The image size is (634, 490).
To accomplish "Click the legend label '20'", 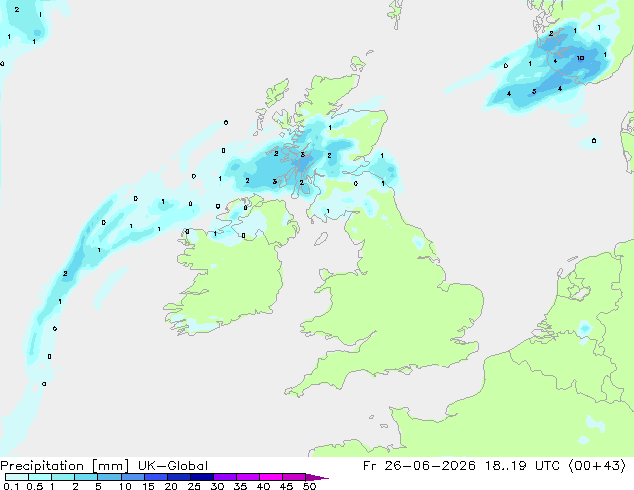I will click(x=171, y=486).
